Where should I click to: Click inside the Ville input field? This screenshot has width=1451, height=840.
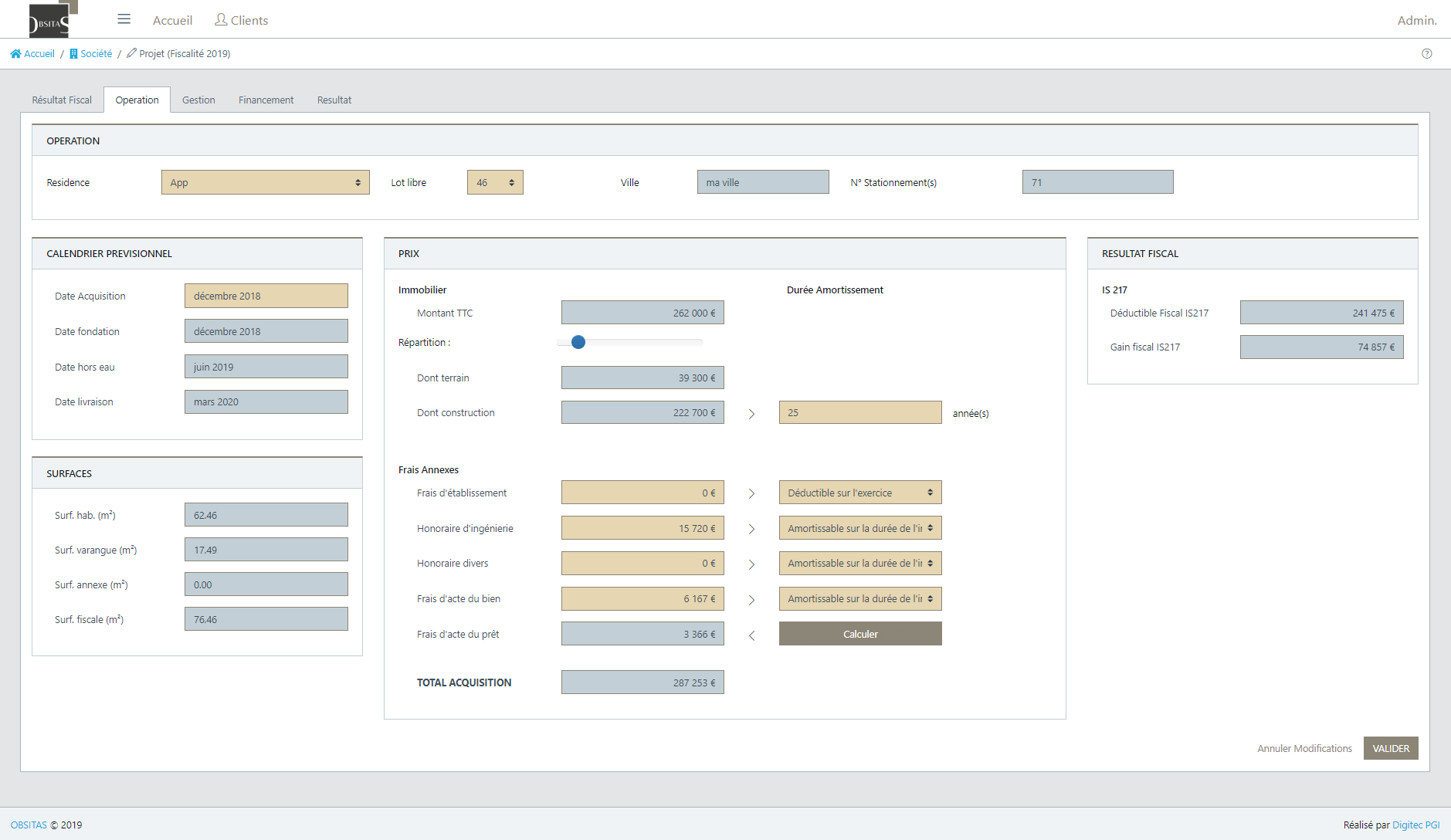[762, 181]
